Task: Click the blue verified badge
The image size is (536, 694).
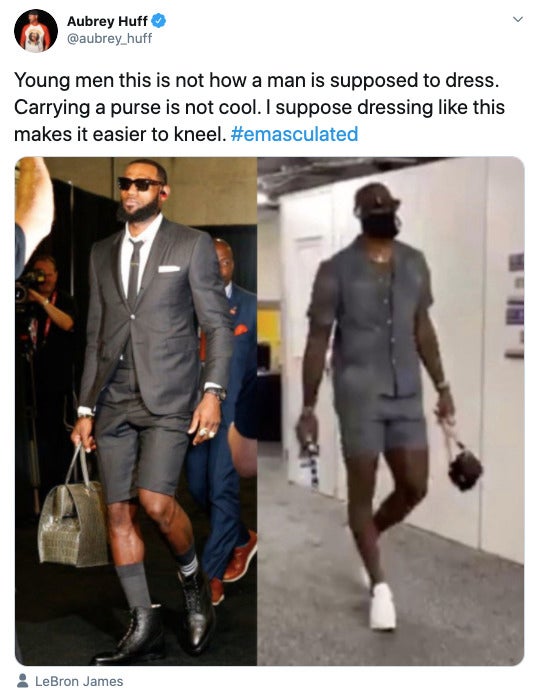Action: 158,21
